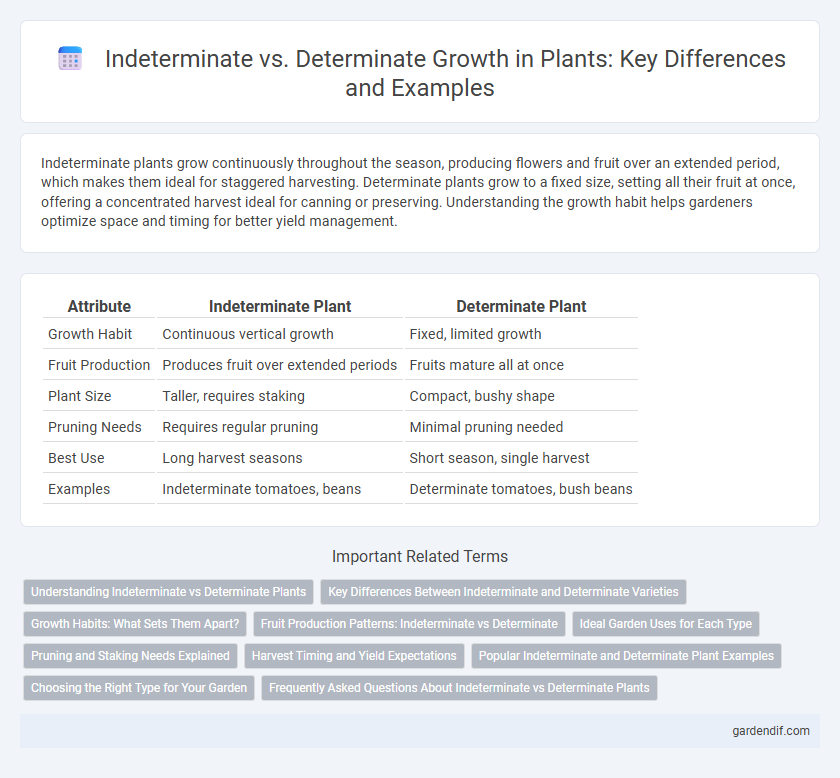Open 'Understanding Indeterminate vs Determinate Plants' tag
The image size is (840, 778).
[168, 592]
